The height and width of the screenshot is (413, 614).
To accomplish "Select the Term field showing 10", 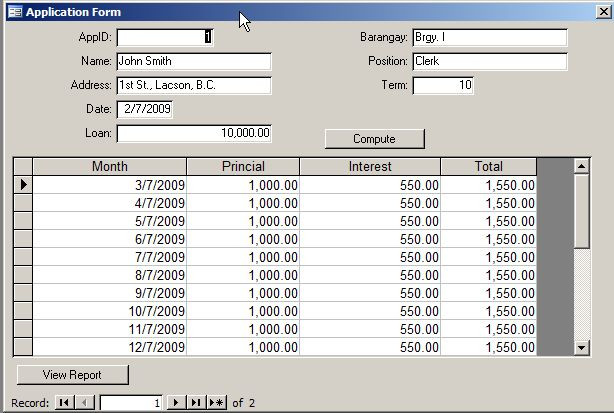I will click(443, 86).
